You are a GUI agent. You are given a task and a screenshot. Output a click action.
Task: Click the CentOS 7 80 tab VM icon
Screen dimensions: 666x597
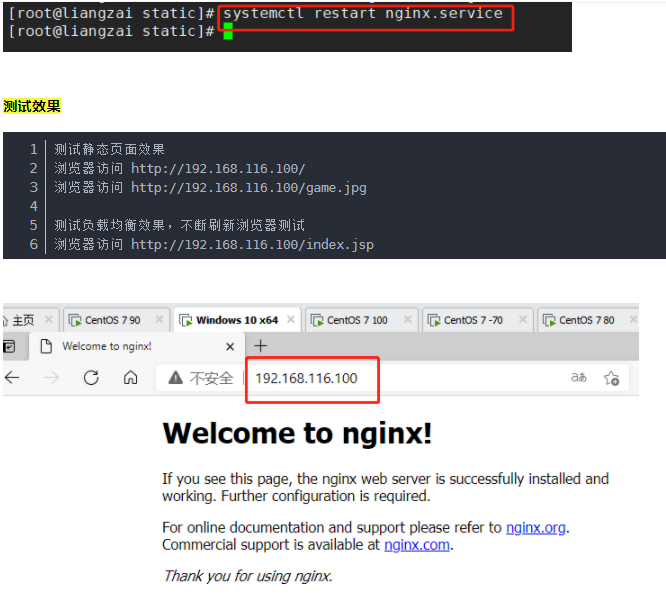coord(549,320)
